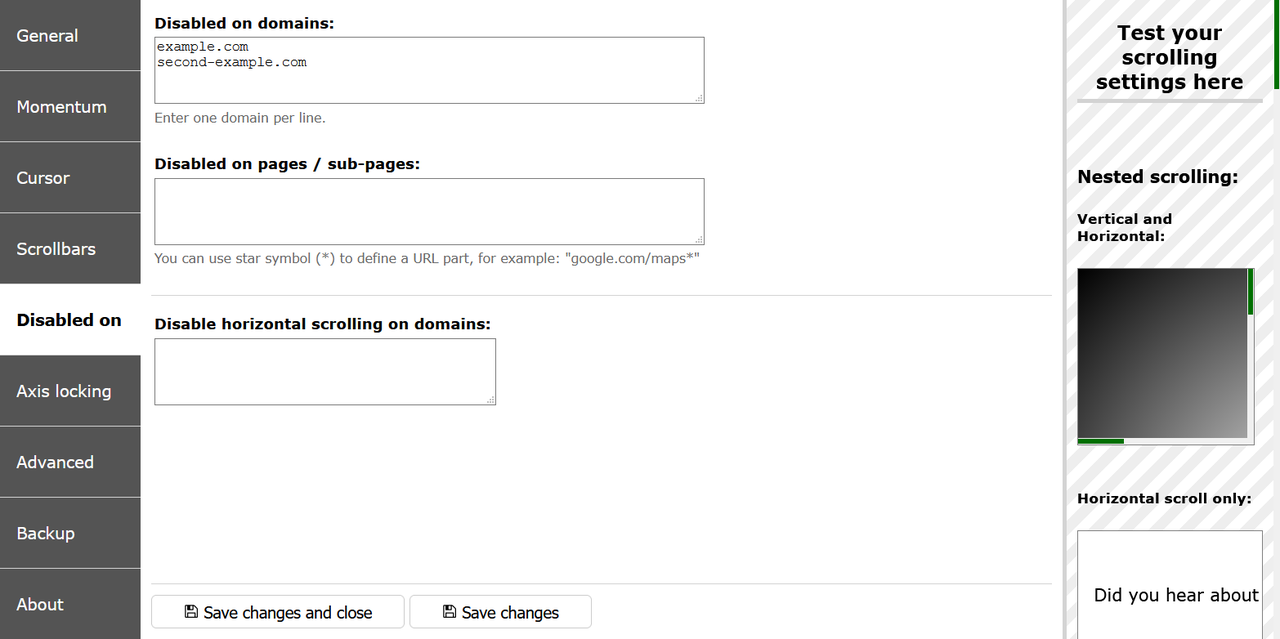Click the green horizontal scrollbar in nested test box
Viewport: 1280px width, 639px height.
pyautogui.click(x=1100, y=441)
